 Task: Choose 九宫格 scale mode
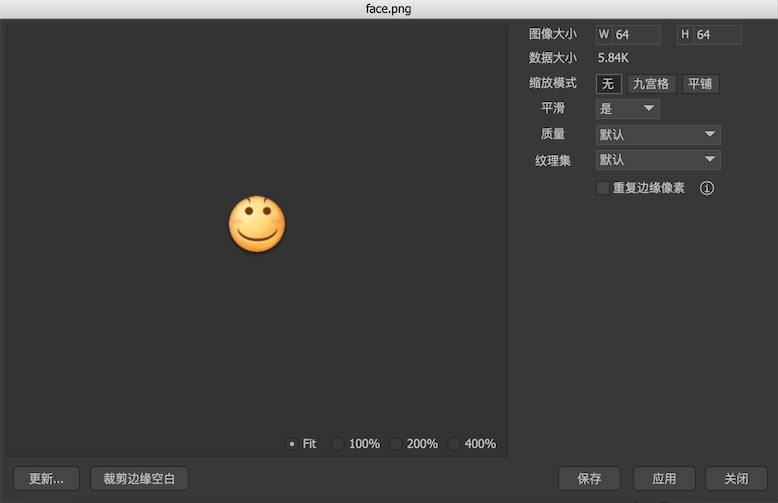click(x=651, y=84)
